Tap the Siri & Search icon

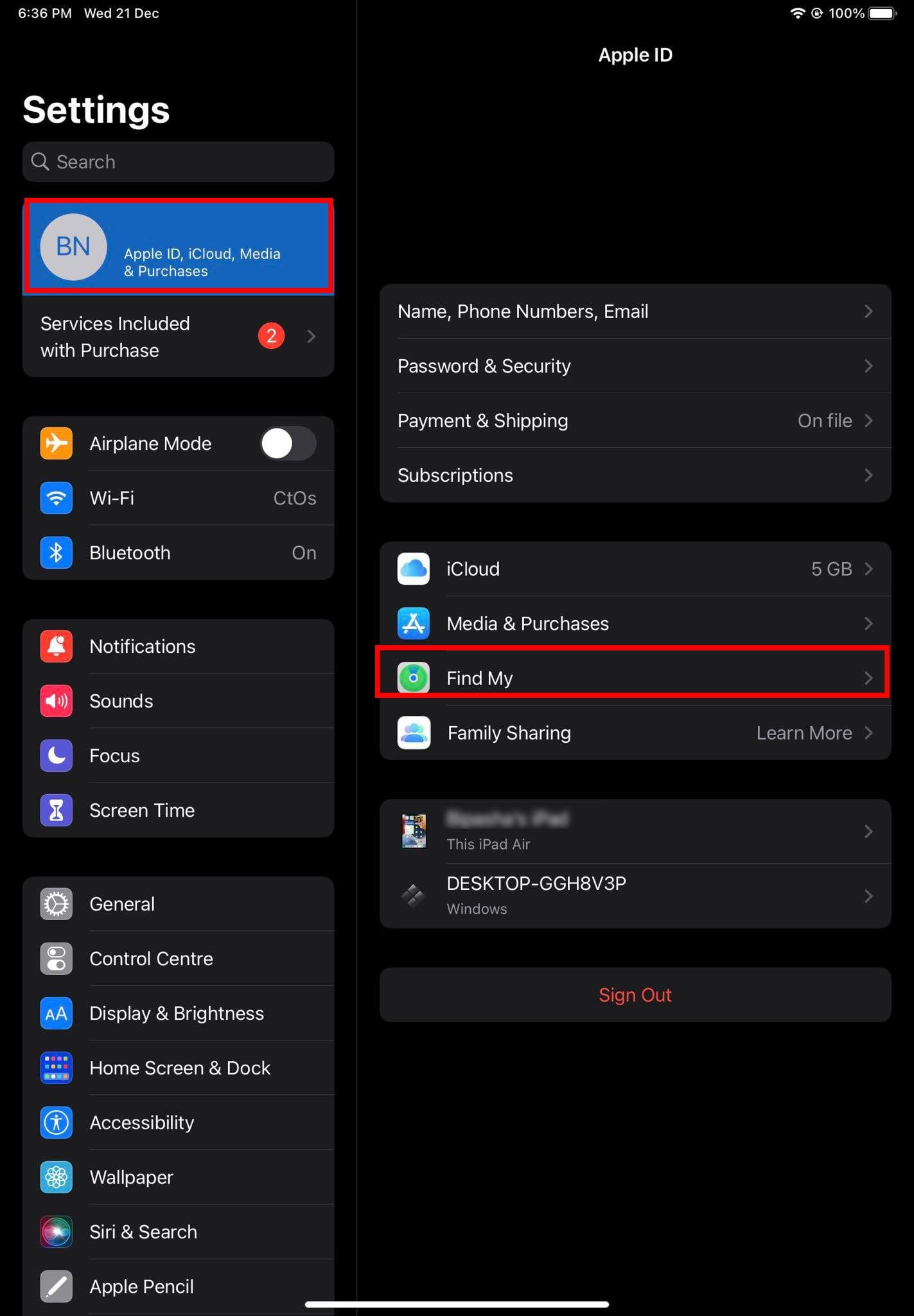click(x=57, y=1232)
